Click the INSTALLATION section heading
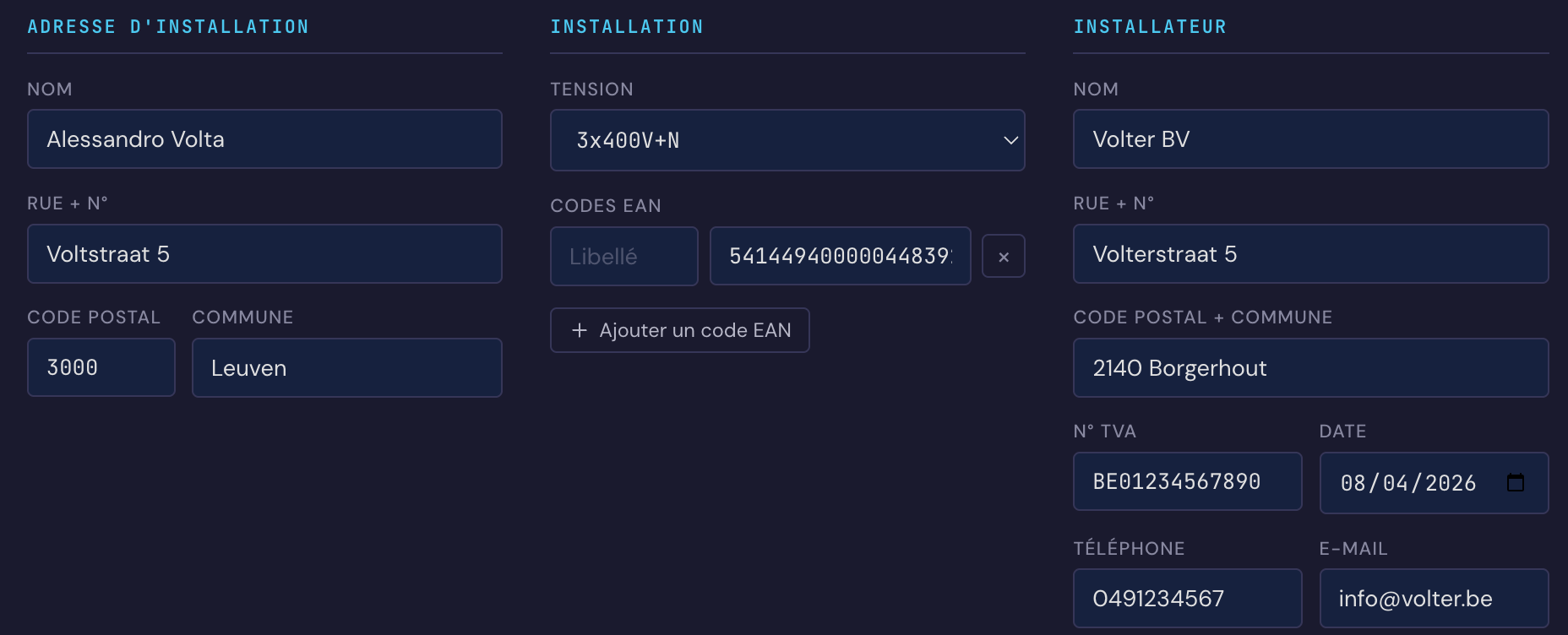The height and width of the screenshot is (635, 1568). point(627,27)
